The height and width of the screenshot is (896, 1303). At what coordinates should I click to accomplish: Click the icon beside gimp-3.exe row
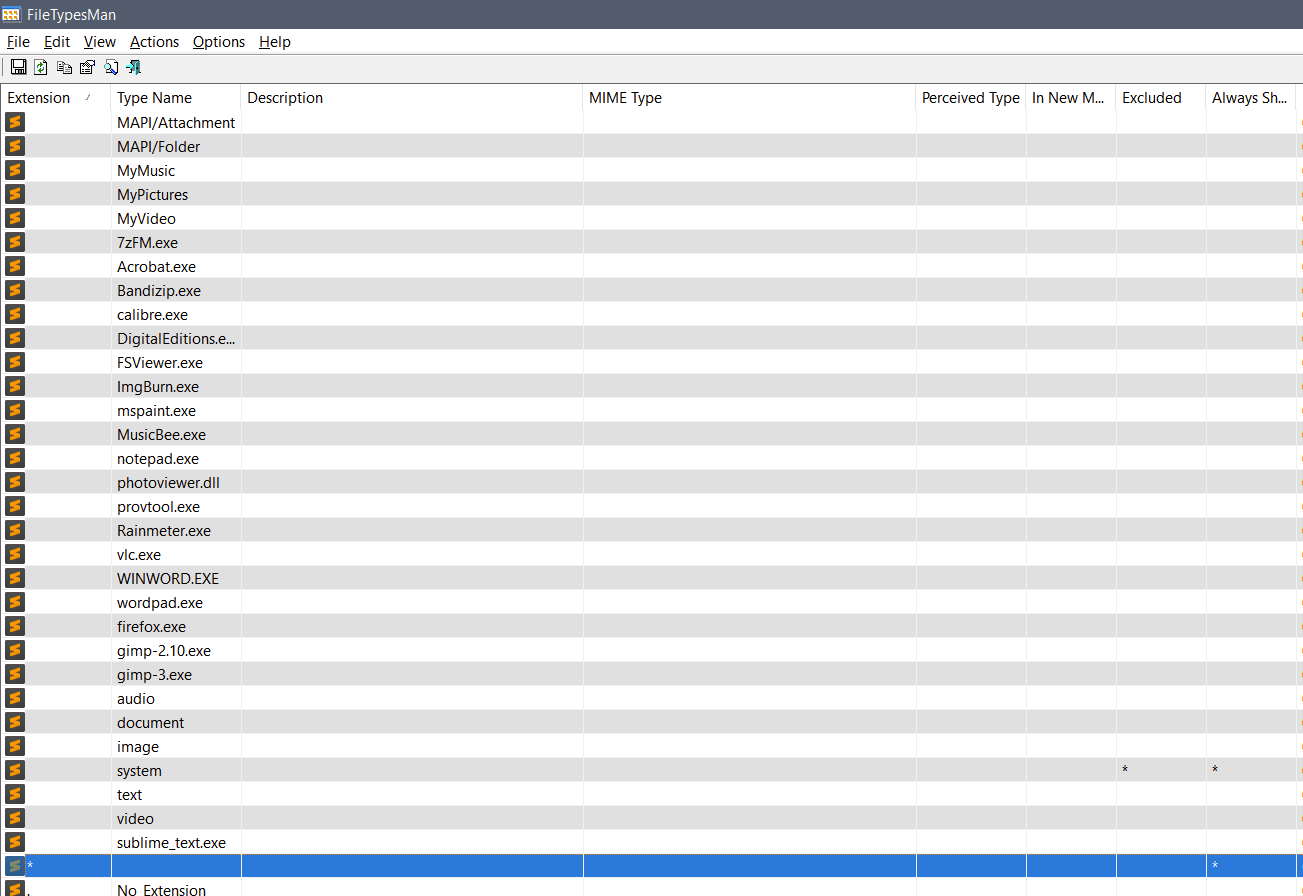pos(14,674)
